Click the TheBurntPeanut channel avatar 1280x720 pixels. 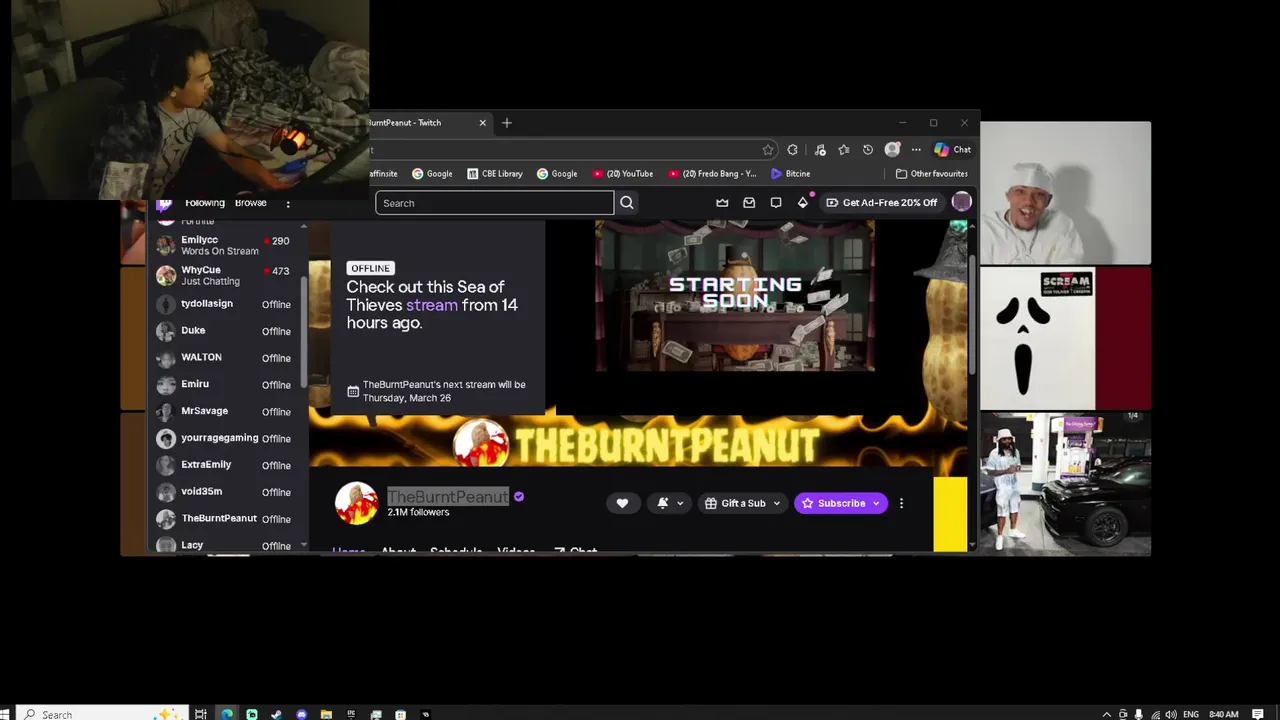coord(356,503)
